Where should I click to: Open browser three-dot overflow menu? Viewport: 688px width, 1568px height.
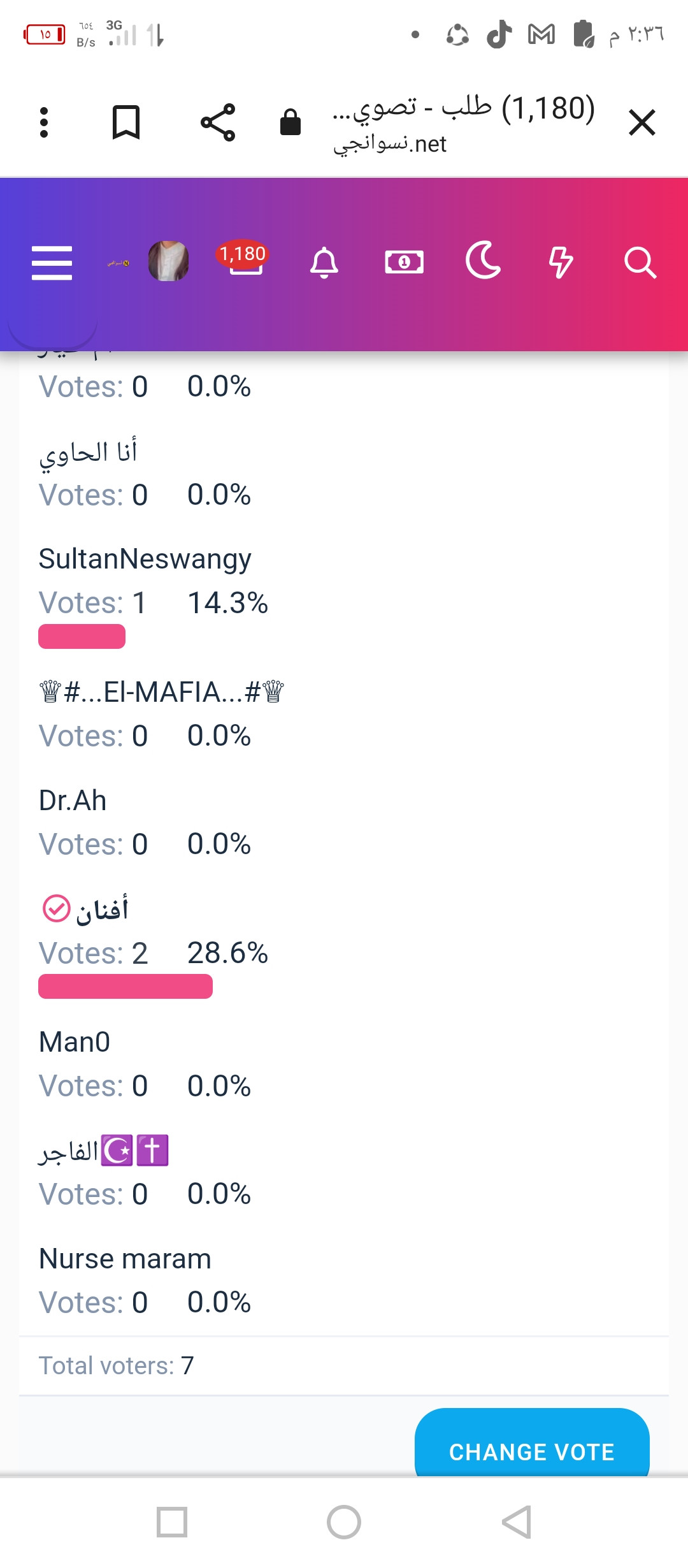click(x=44, y=122)
